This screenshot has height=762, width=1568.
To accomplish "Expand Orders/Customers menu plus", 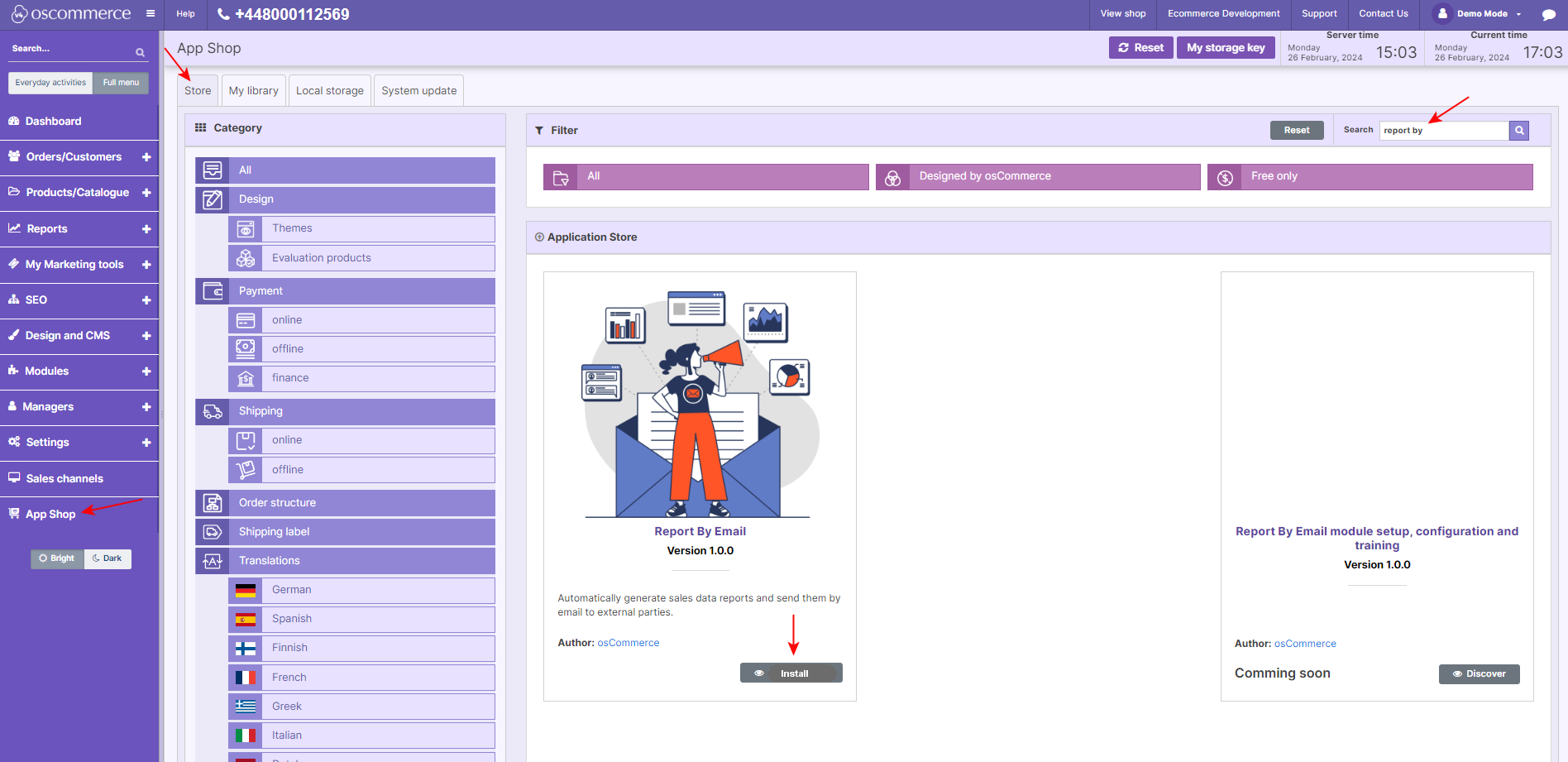I will tap(146, 157).
